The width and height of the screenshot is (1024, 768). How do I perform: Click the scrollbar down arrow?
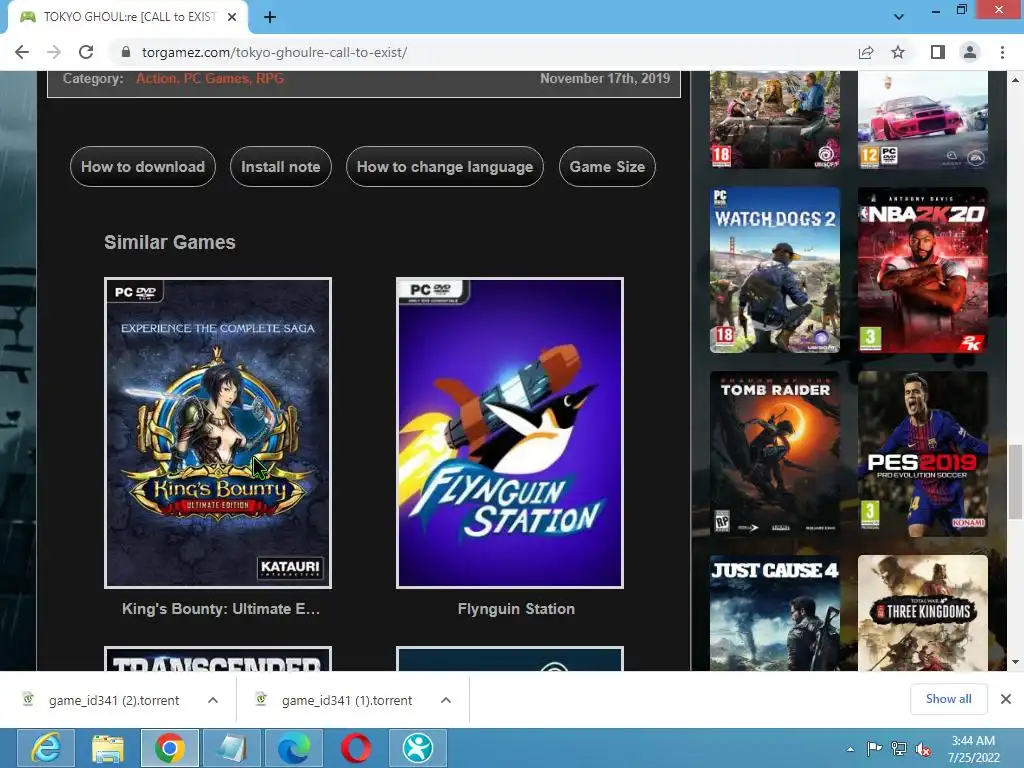pyautogui.click(x=1015, y=662)
